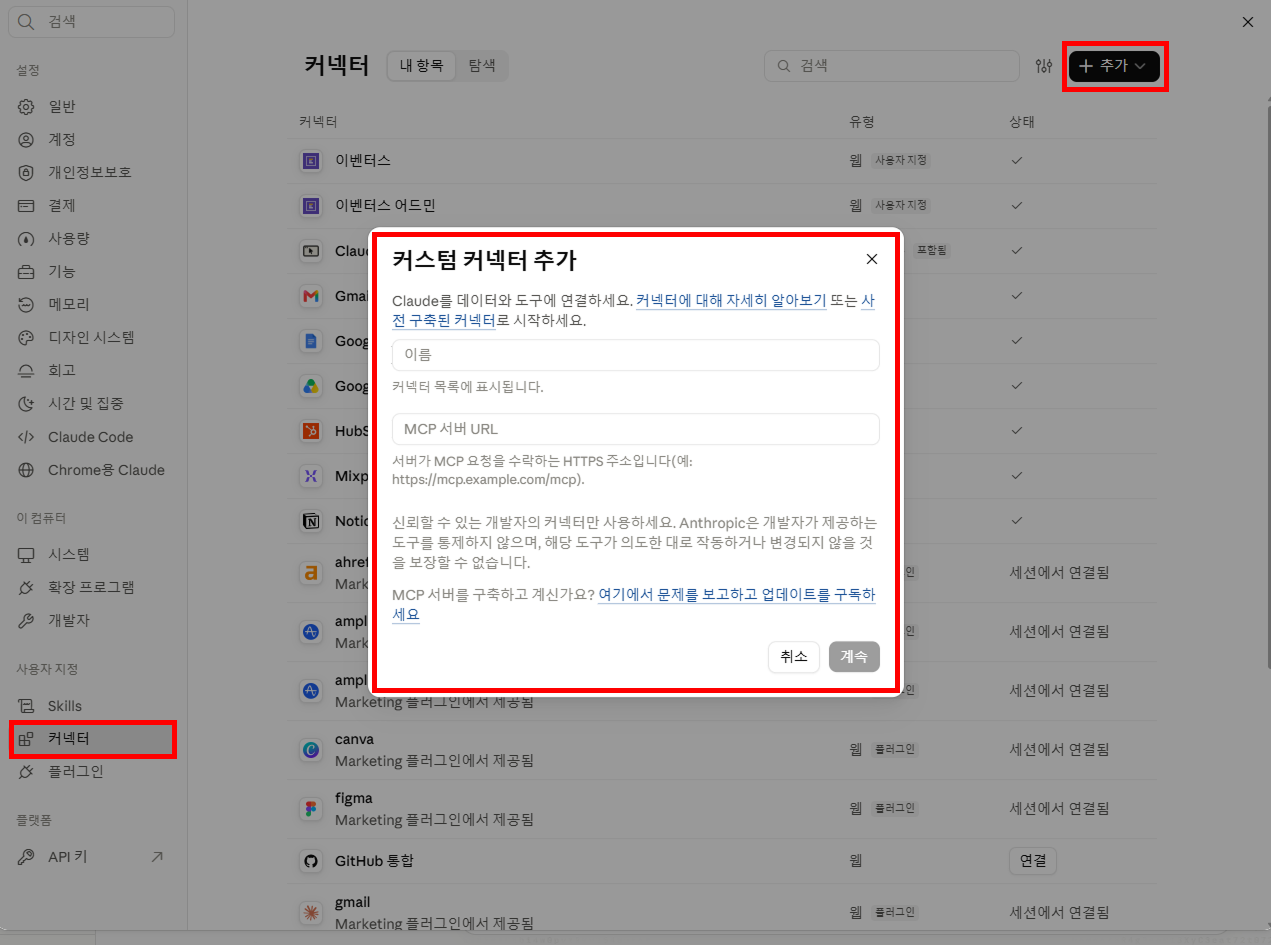Viewport: 1271px width, 945px height.
Task: Click the filter sliders icon
Action: (1044, 66)
